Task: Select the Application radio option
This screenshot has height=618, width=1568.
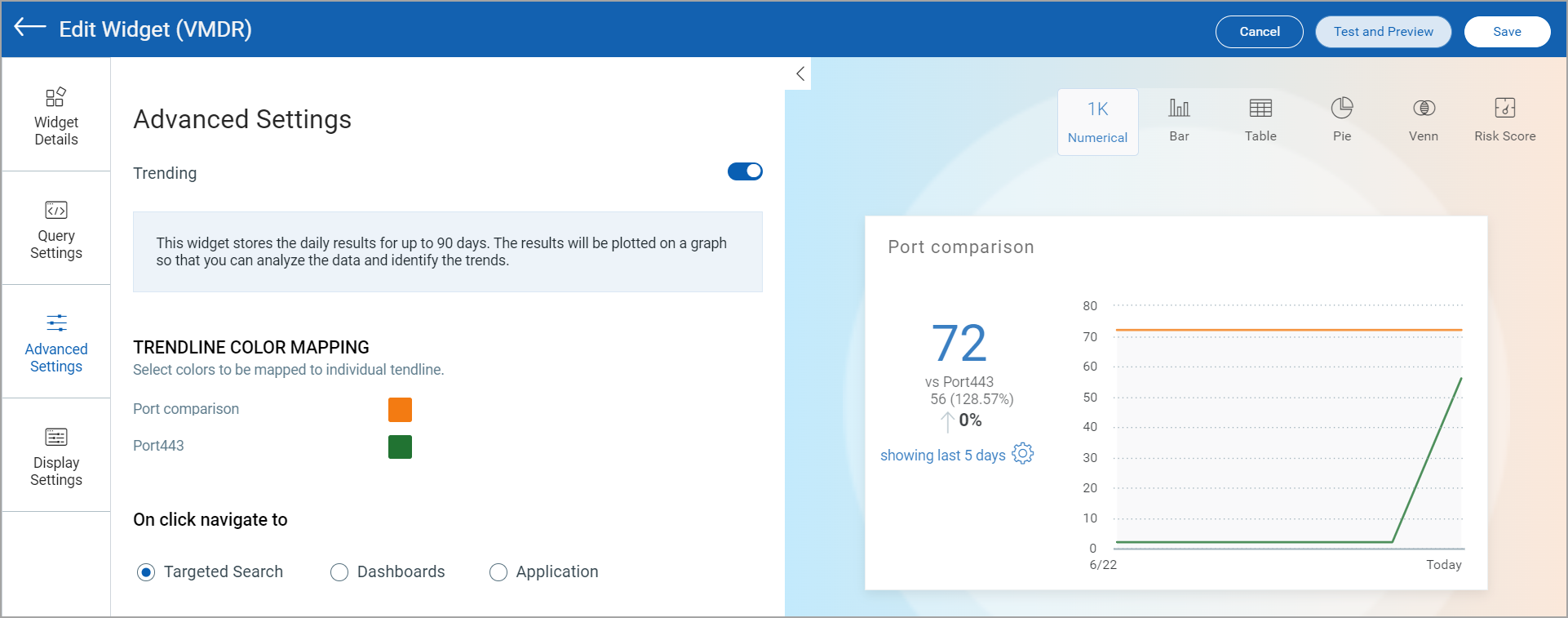Action: point(498,572)
